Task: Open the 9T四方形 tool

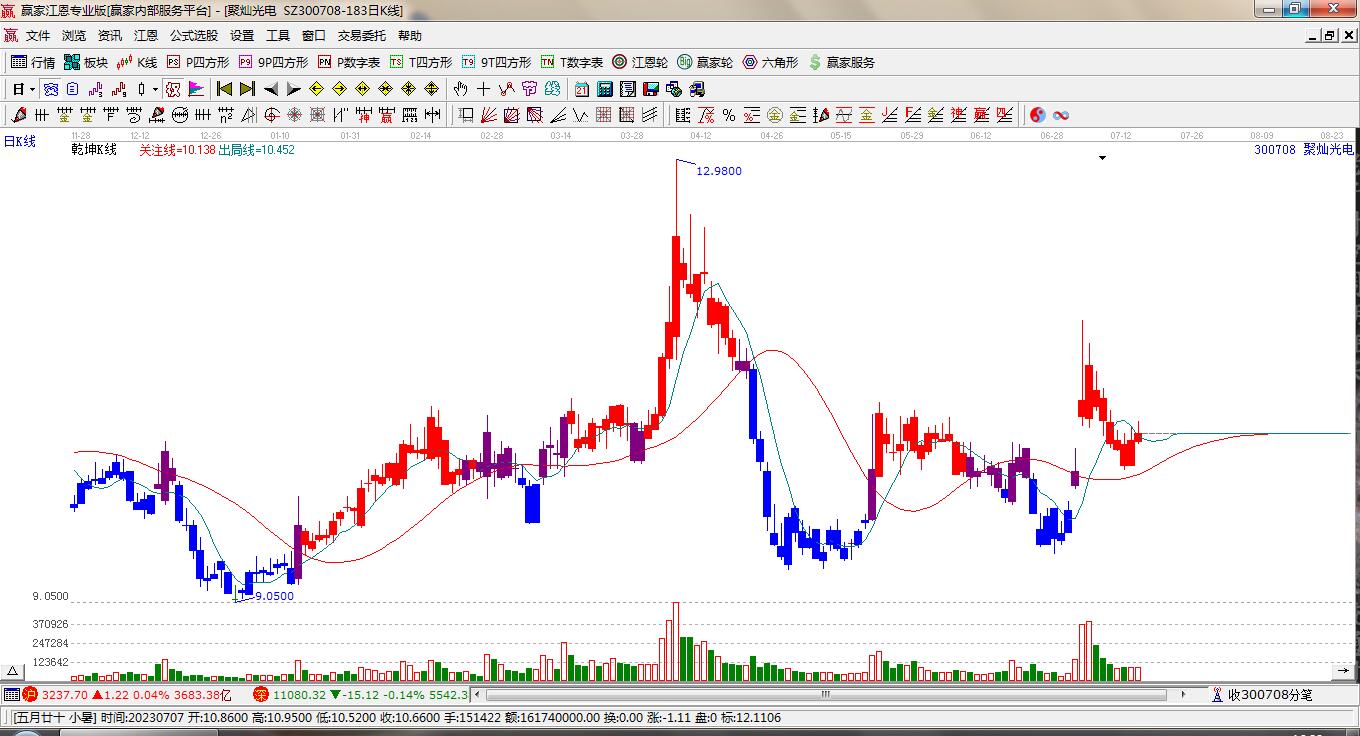Action: pyautogui.click(x=496, y=62)
